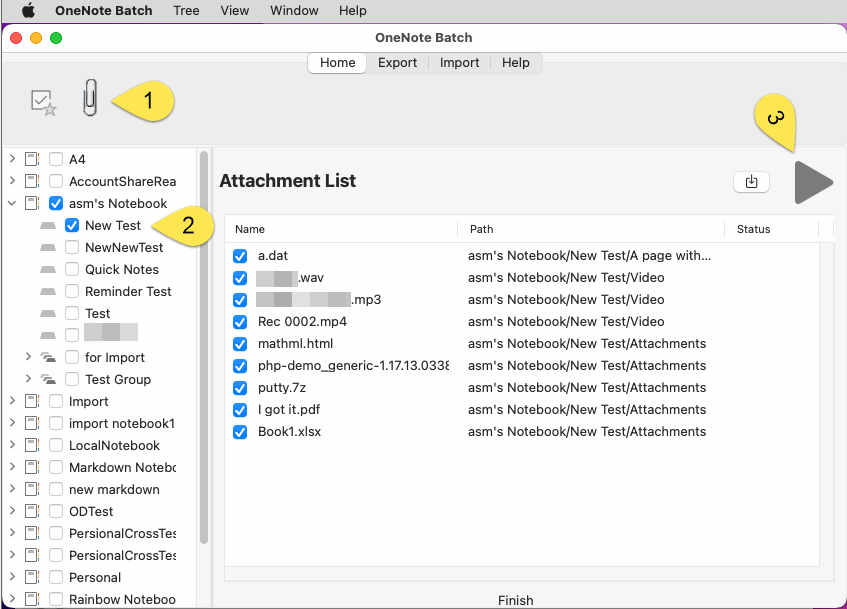Open the Tree menu in menu bar

(x=186, y=10)
